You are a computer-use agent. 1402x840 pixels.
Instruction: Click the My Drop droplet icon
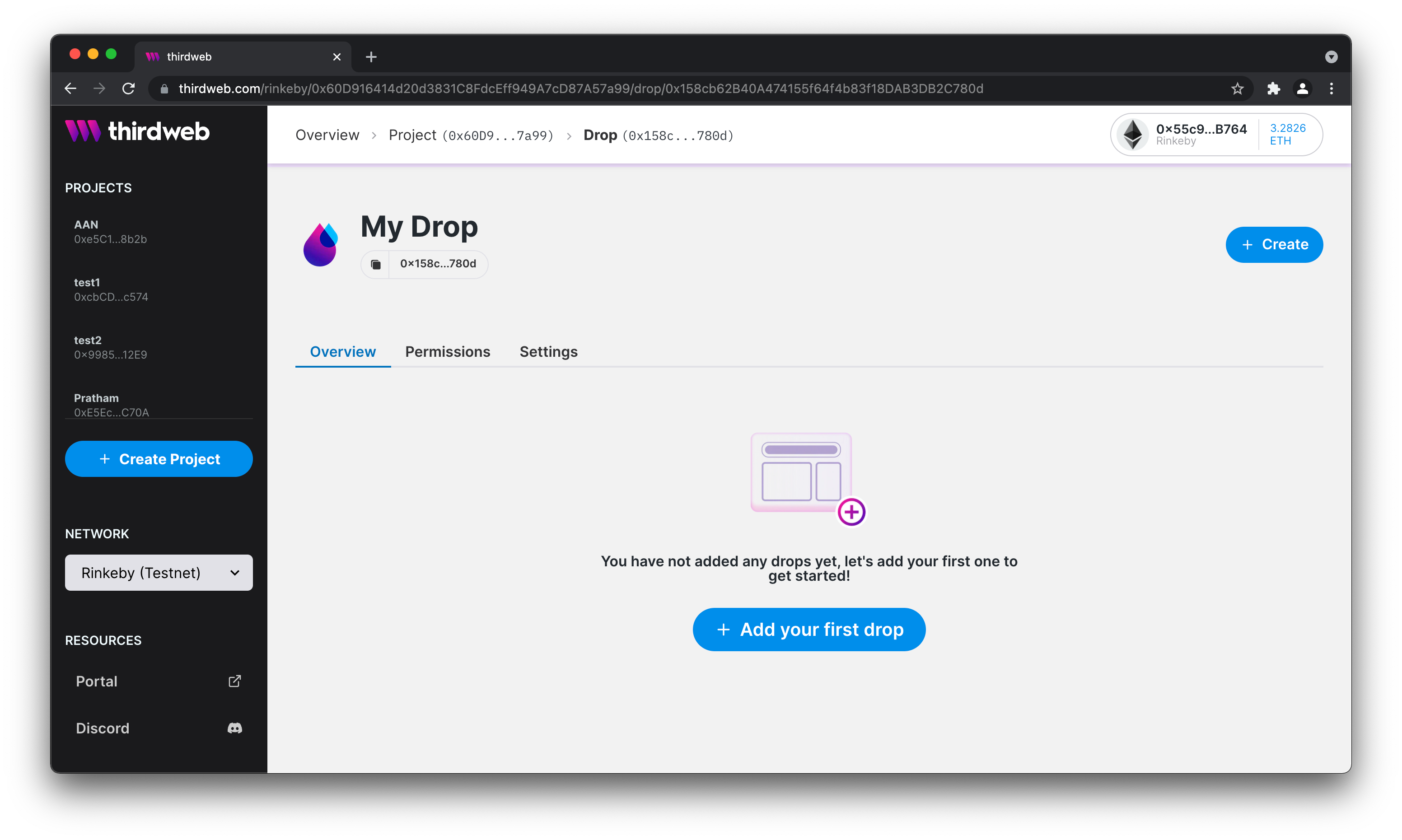[320, 244]
